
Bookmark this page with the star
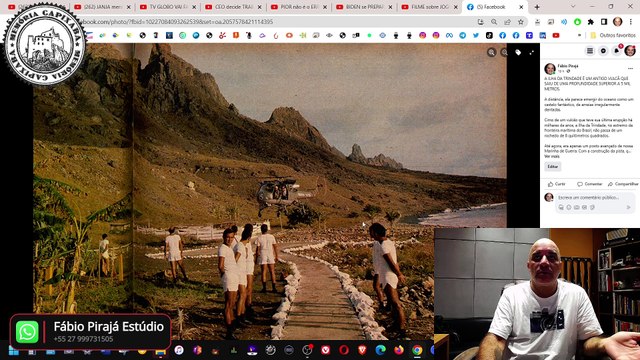point(521,22)
